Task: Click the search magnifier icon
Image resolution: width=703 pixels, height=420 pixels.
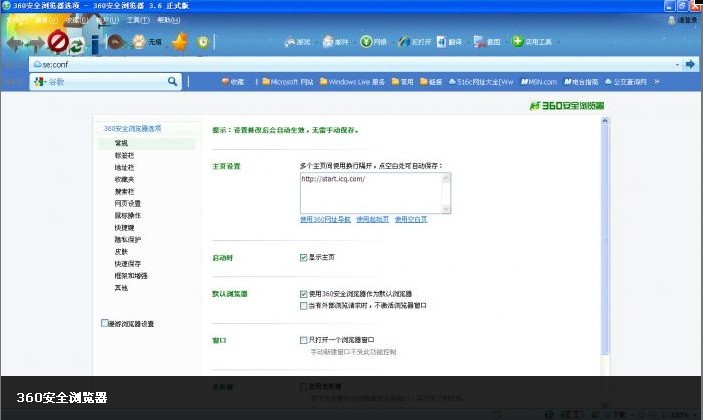Action: [x=173, y=81]
